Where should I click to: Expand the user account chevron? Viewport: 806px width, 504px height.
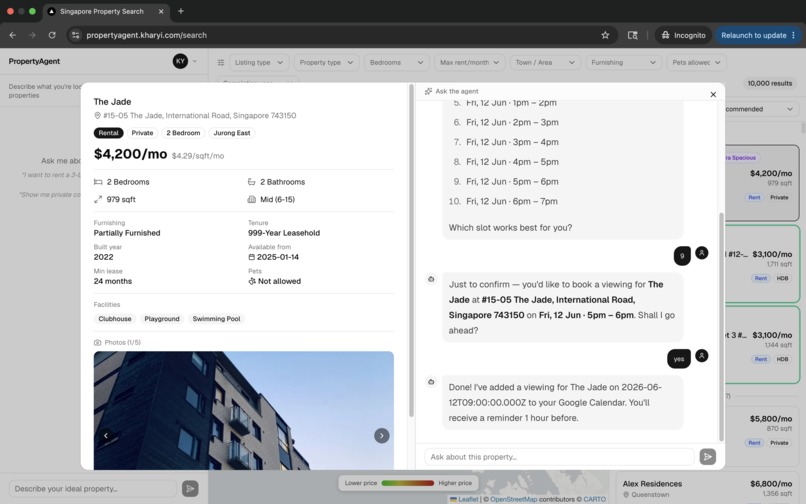click(194, 61)
